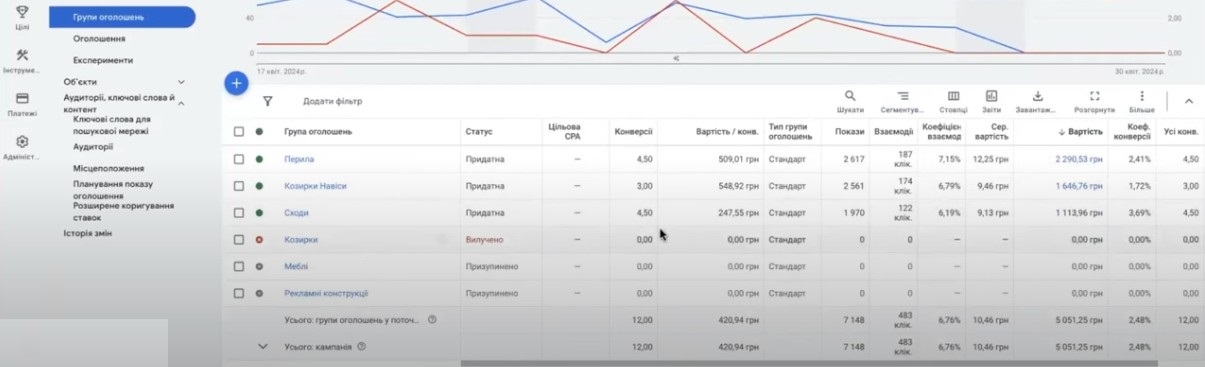This screenshot has height=367, width=1205.
Task: Click the paused status icon for Рекламні конструкції
Action: [x=259, y=294]
